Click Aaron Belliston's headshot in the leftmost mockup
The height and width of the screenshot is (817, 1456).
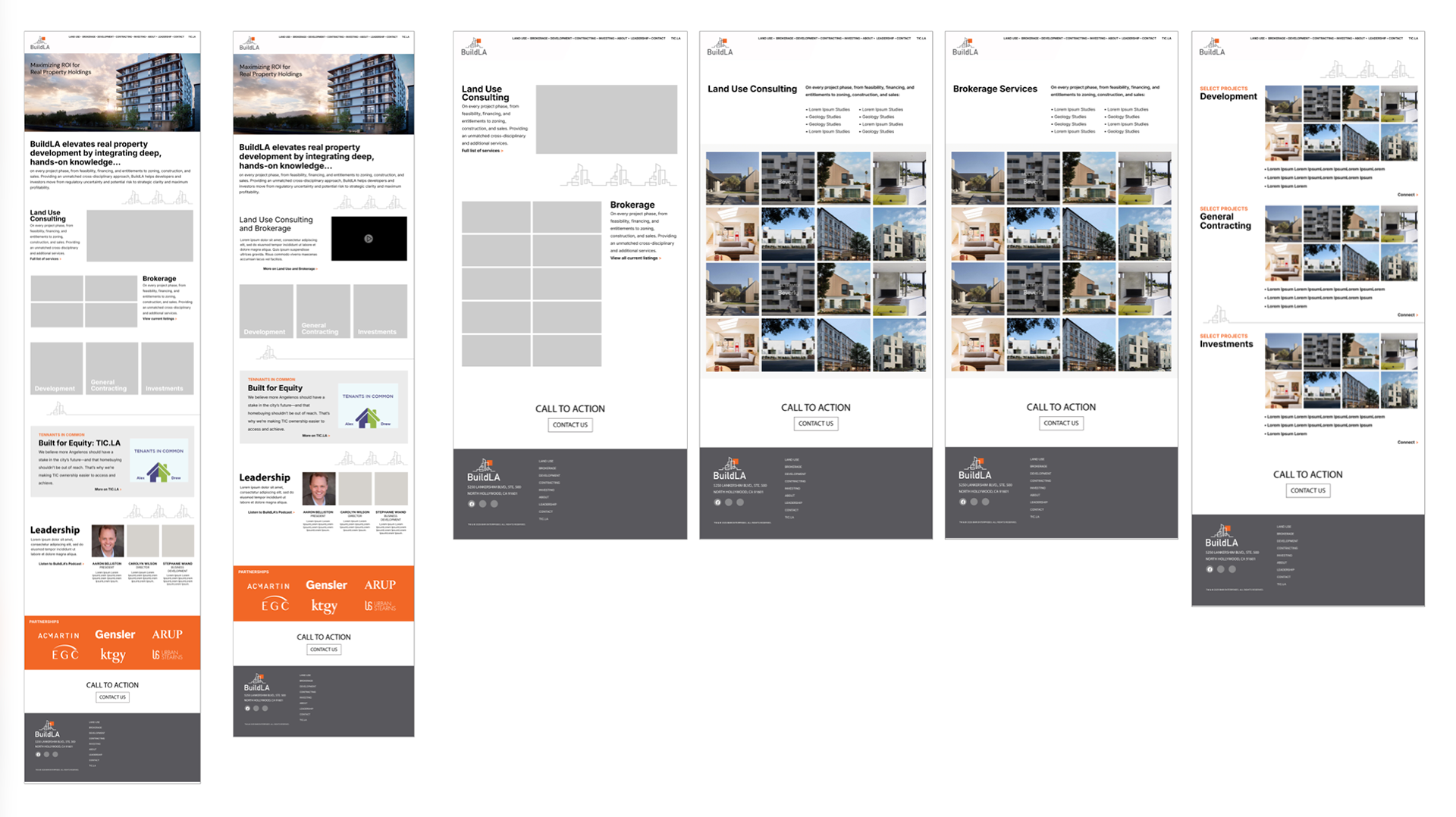[108, 541]
